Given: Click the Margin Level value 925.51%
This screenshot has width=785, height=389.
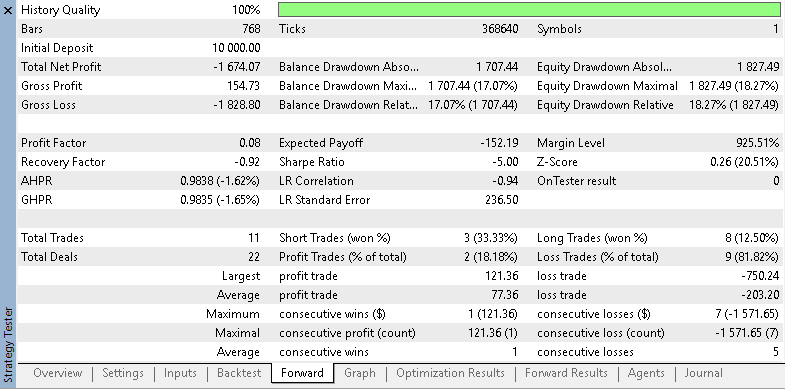Looking at the screenshot, I should tap(757, 143).
